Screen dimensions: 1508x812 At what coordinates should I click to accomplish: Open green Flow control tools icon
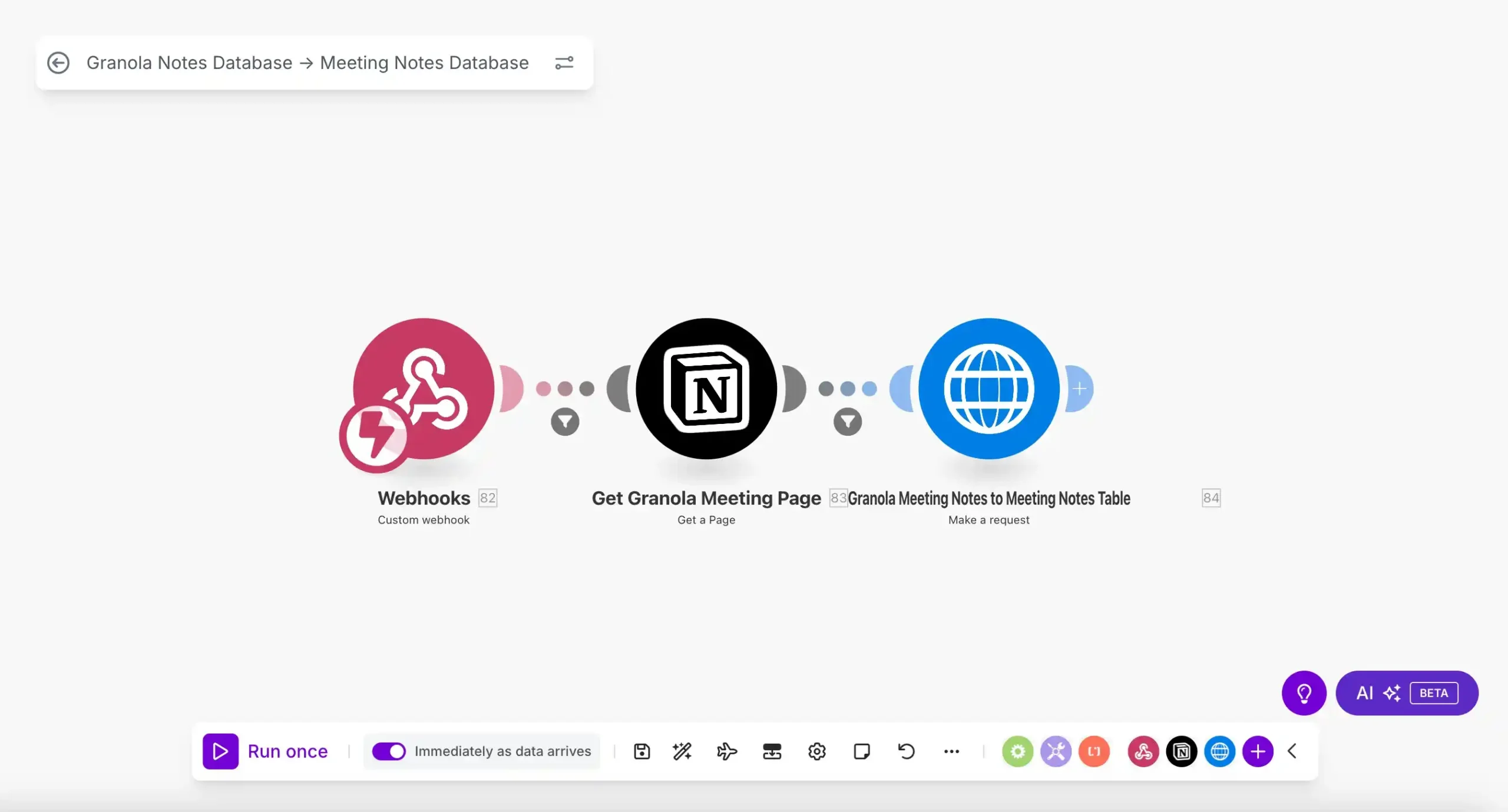[1017, 751]
